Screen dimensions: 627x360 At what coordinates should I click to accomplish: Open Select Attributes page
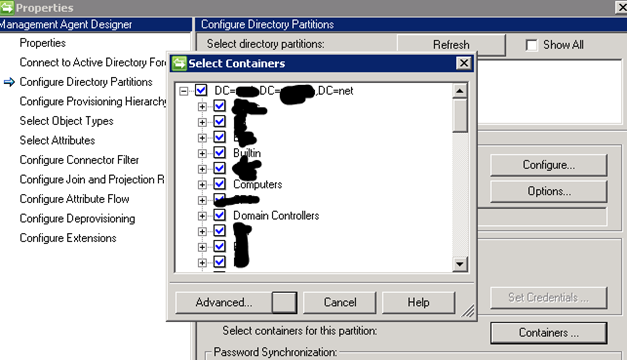click(57, 140)
